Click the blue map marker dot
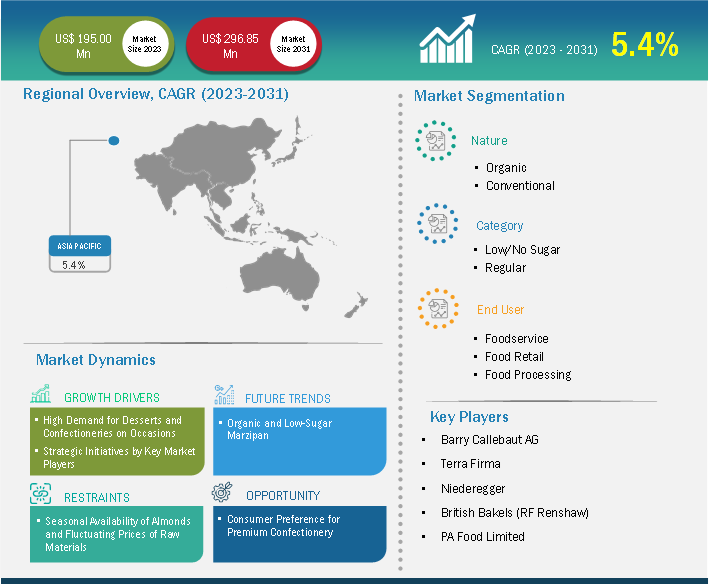The width and height of the screenshot is (709, 586). pos(114,141)
